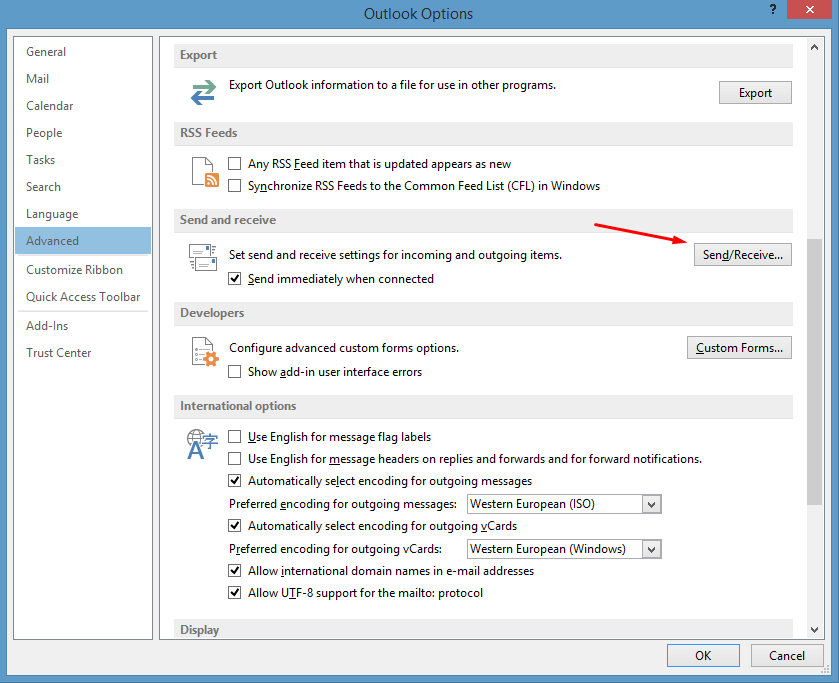Click text 'Configure advanced custom forms options.'

tap(344, 348)
